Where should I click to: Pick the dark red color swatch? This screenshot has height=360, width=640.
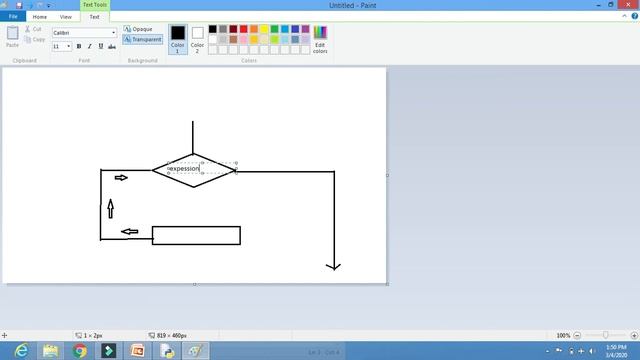pos(233,29)
